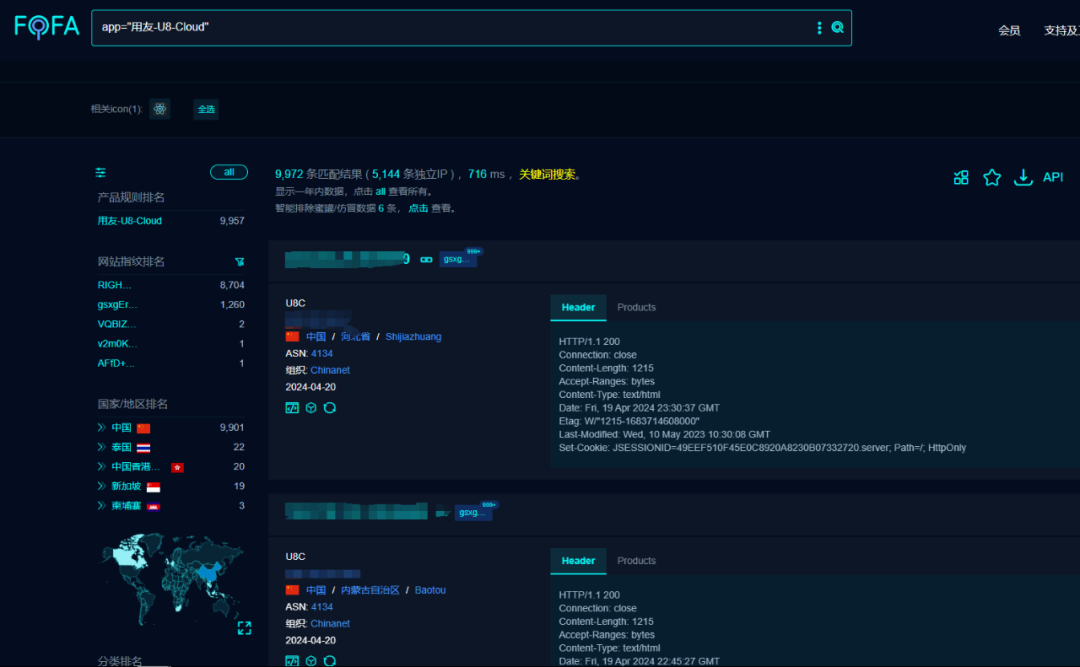This screenshot has width=1080, height=667.
Task: Click the link chain icon on first result
Action: [x=426, y=260]
